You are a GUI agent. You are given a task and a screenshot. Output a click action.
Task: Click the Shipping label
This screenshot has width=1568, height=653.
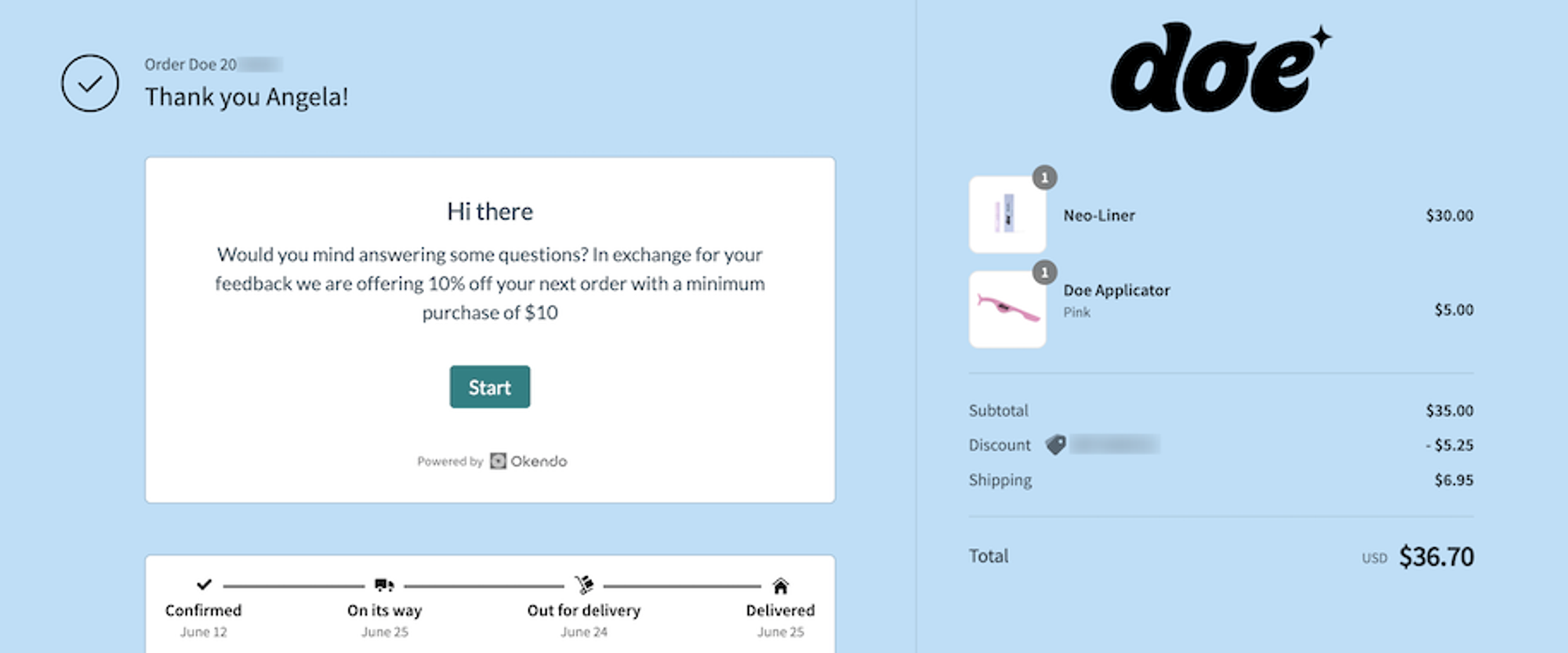[x=1000, y=481]
